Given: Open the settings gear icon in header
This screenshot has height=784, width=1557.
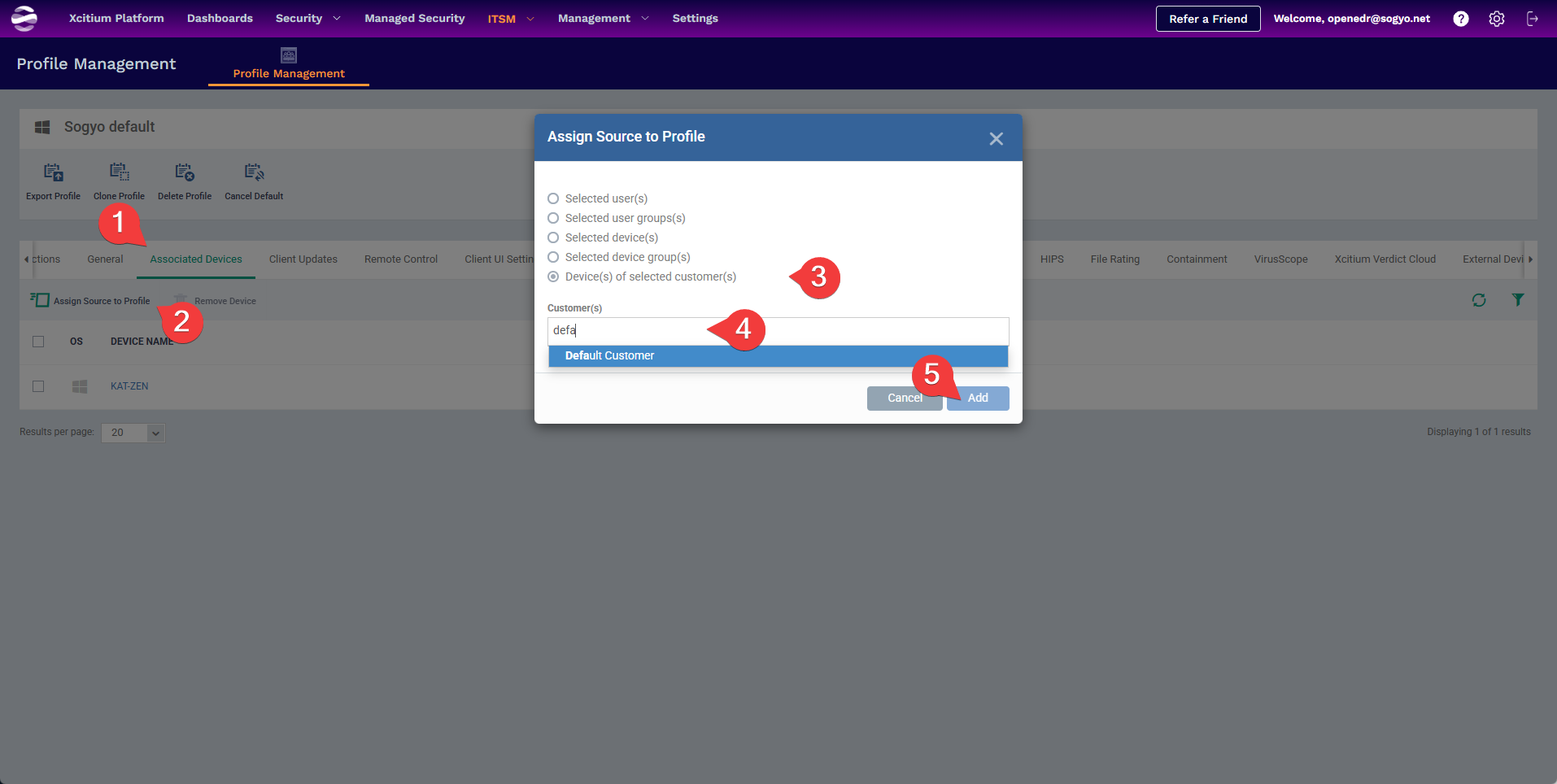Looking at the screenshot, I should click(1497, 19).
